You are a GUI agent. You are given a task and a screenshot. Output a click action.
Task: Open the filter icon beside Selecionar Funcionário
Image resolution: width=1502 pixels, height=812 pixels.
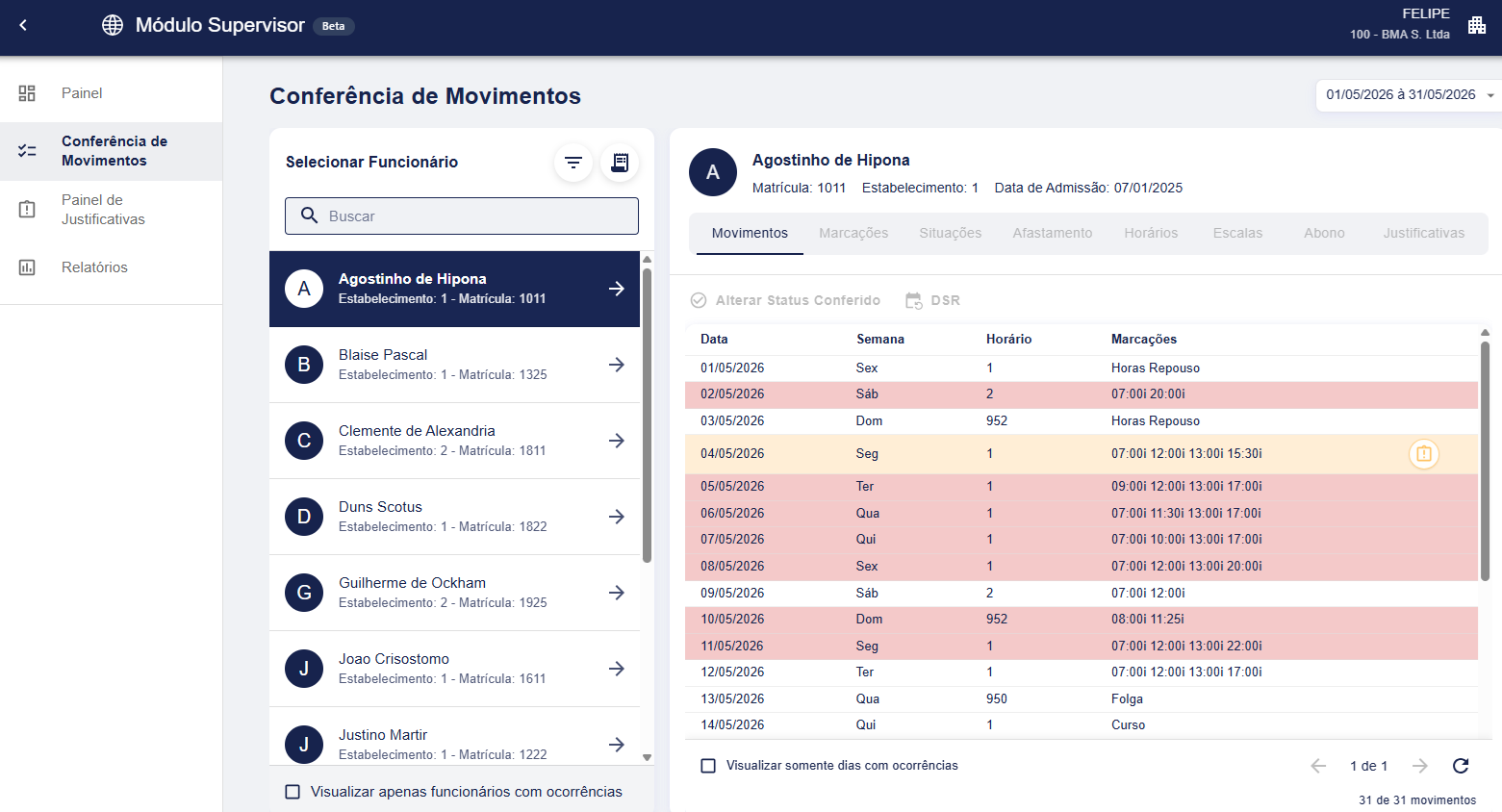pyautogui.click(x=573, y=163)
